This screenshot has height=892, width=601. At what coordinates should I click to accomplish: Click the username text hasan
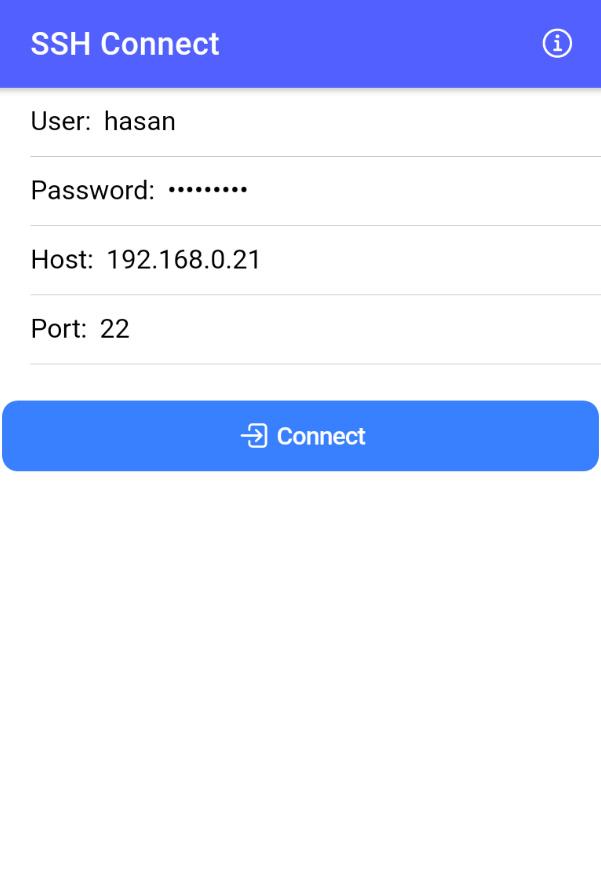click(139, 121)
